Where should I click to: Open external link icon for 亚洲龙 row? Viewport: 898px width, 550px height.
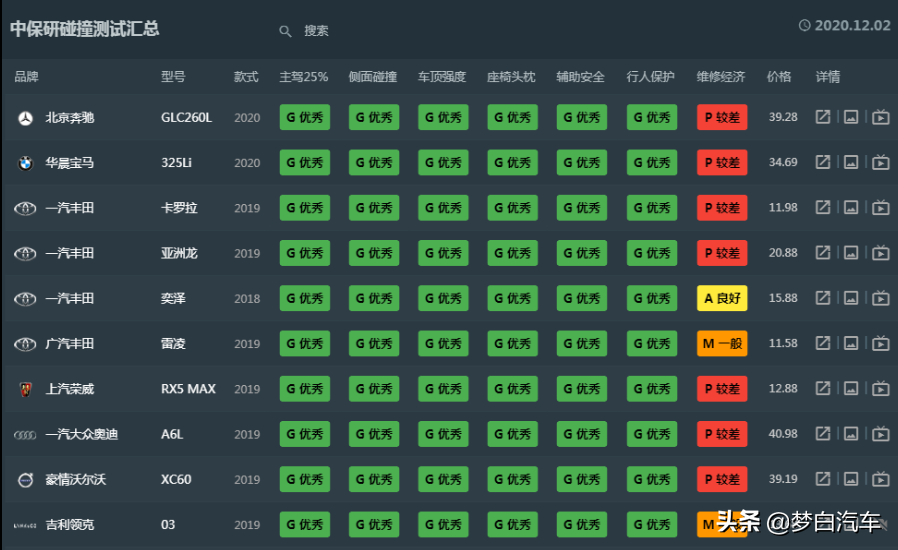(823, 253)
